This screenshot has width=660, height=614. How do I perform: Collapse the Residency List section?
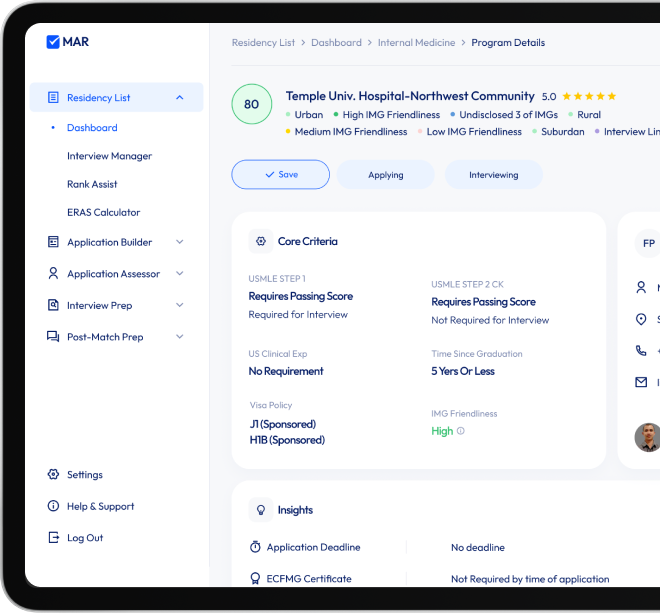pyautogui.click(x=180, y=98)
